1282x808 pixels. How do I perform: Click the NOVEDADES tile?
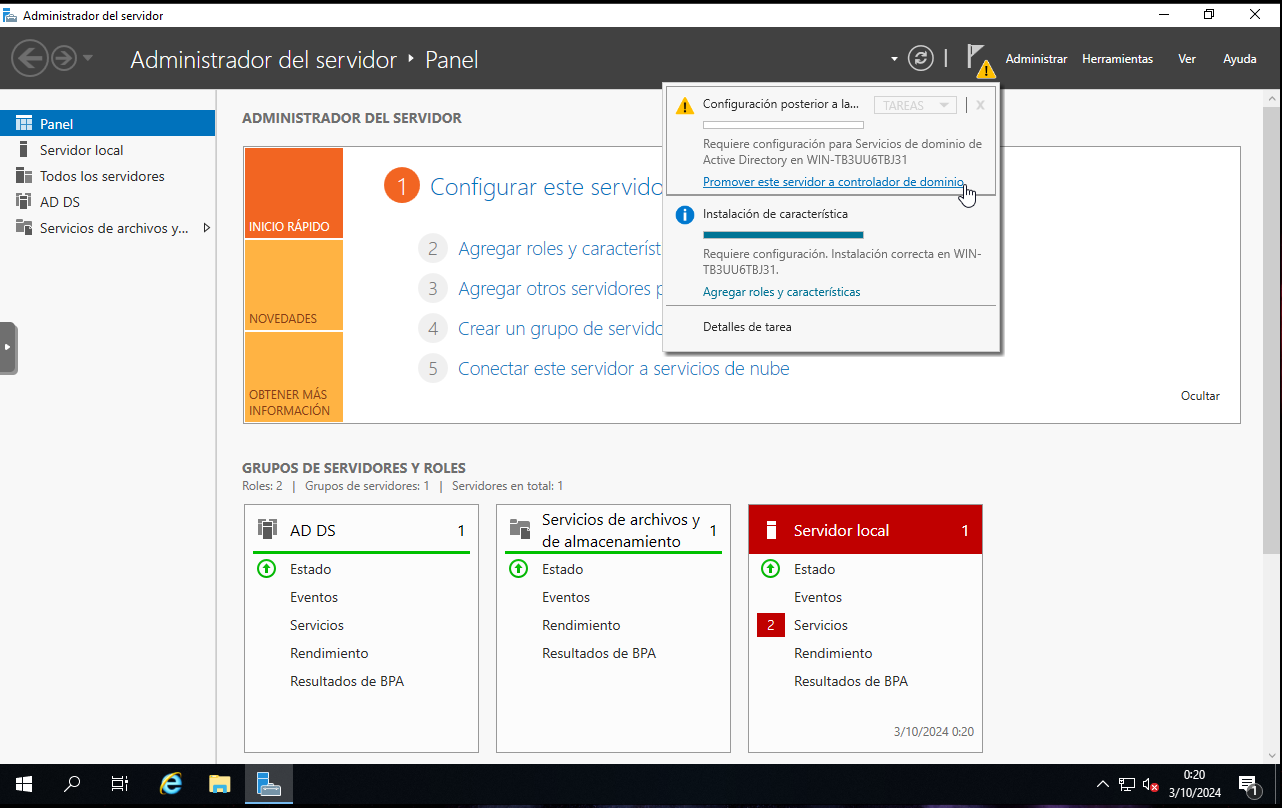coord(294,285)
